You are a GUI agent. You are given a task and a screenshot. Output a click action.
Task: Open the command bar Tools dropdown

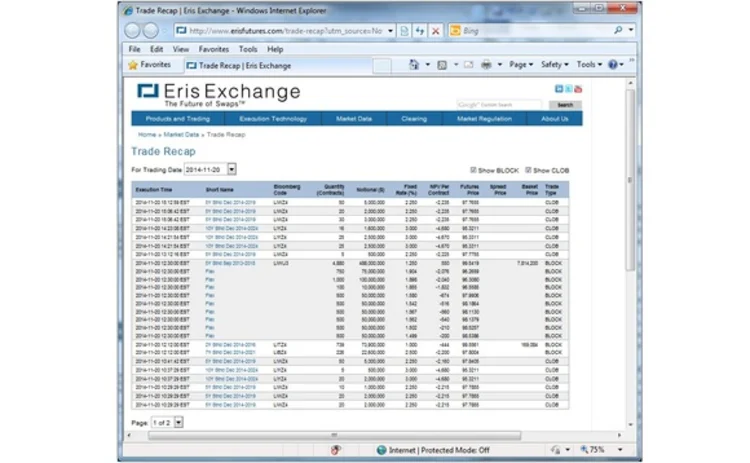point(589,65)
